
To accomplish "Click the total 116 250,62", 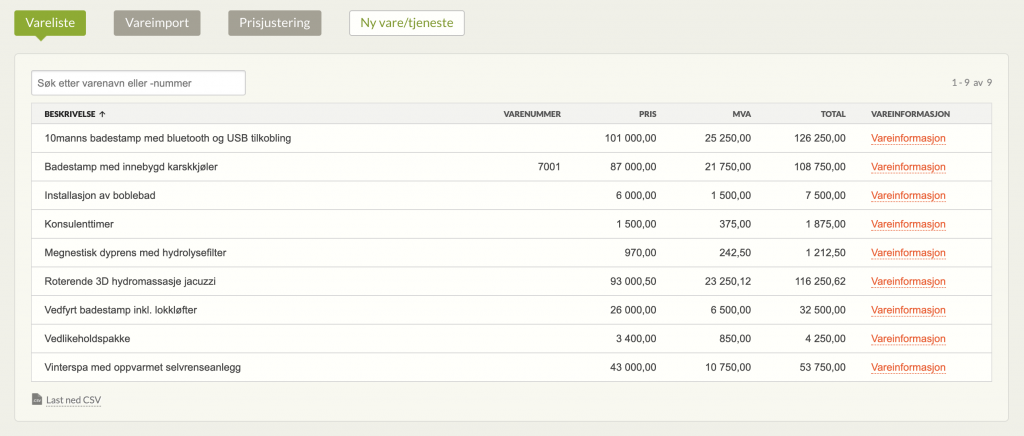I will point(820,281).
